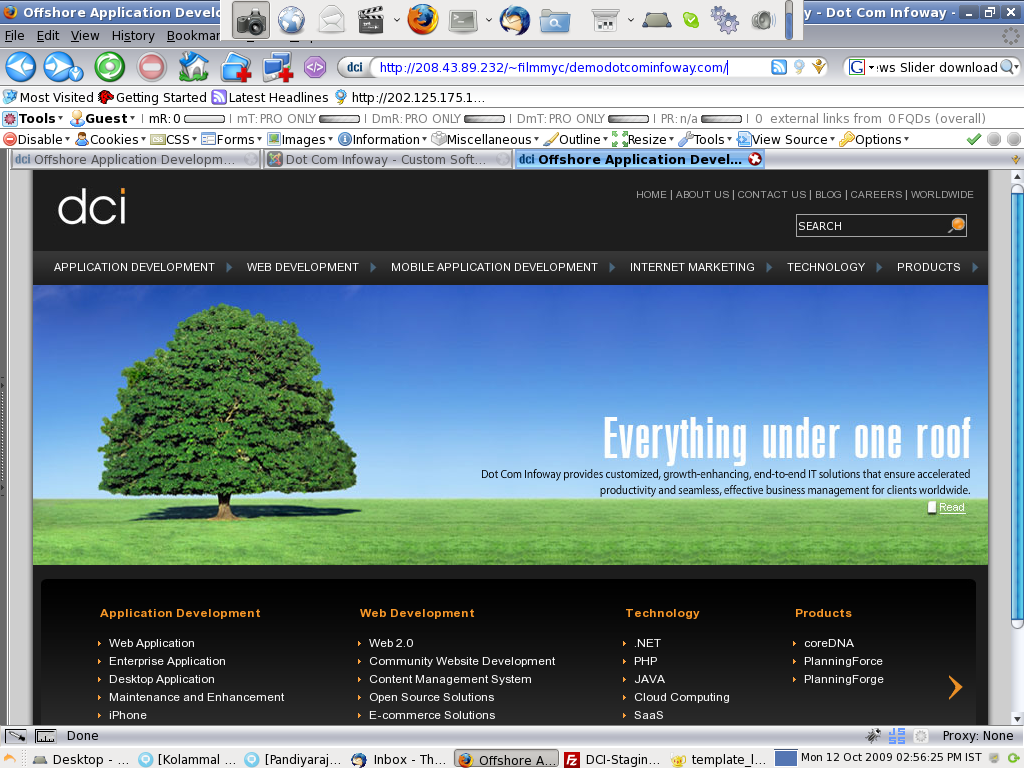
Task: Click the Read link on the banner
Action: point(952,507)
